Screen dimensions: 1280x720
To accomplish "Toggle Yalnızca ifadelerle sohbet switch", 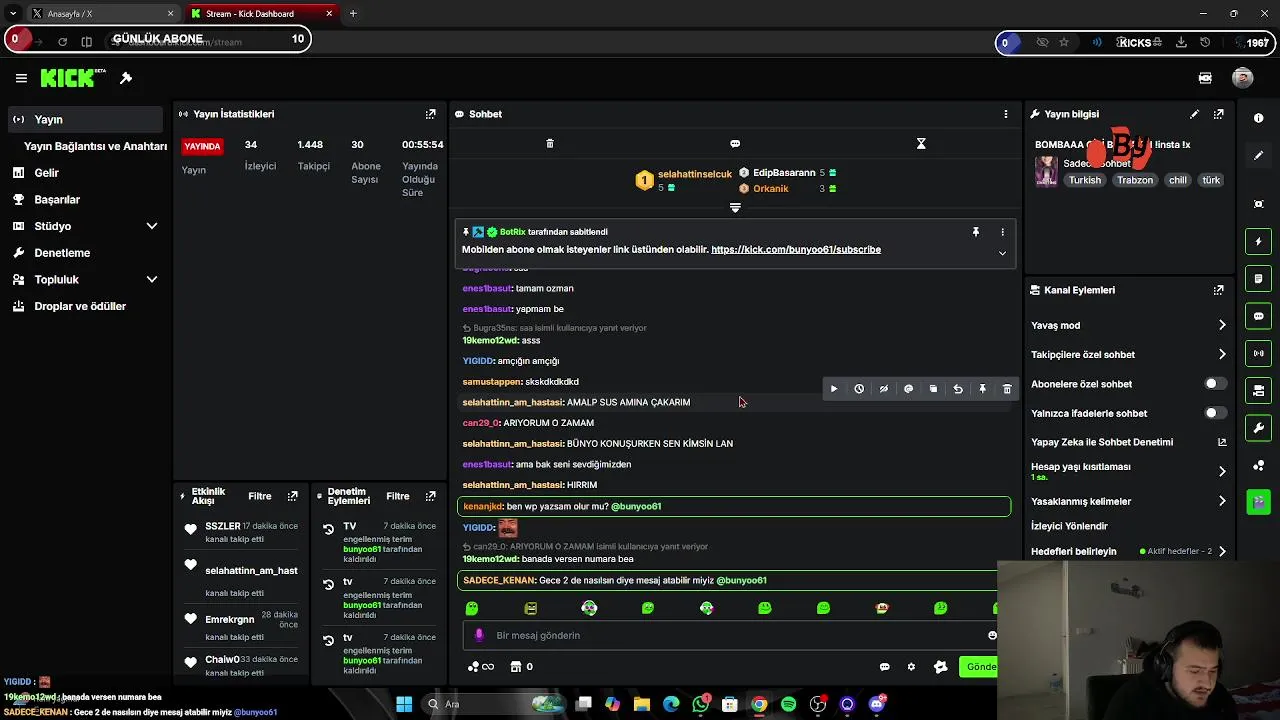I will click(1215, 413).
